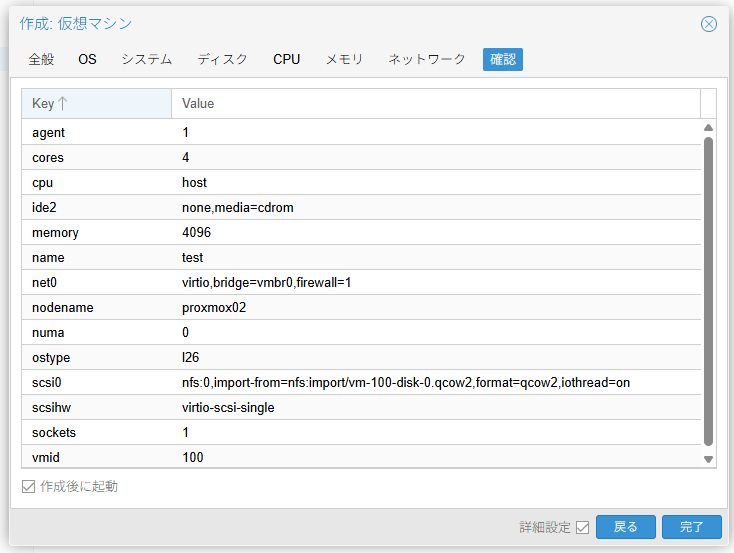Open the OS tab
Viewport: 734px width, 553px height.
(x=88, y=60)
